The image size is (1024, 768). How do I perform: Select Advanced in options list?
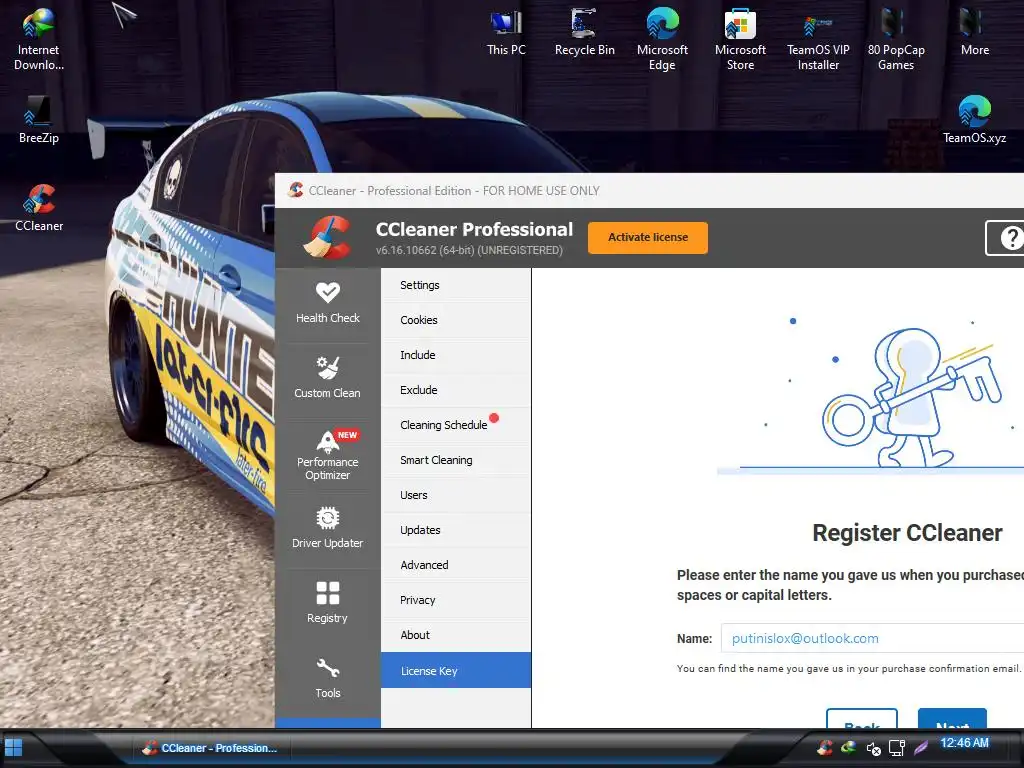coord(456,565)
